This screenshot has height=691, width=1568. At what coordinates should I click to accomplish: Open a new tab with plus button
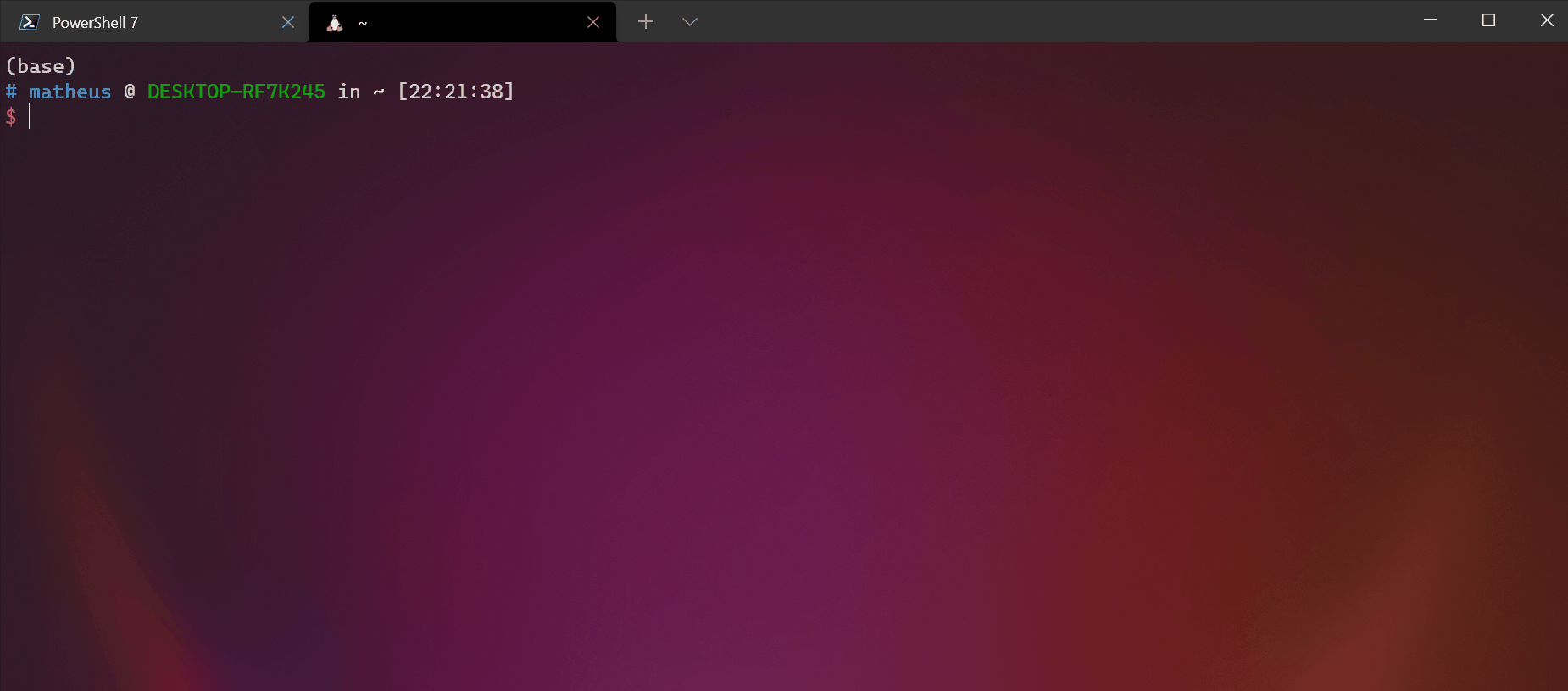tap(646, 21)
